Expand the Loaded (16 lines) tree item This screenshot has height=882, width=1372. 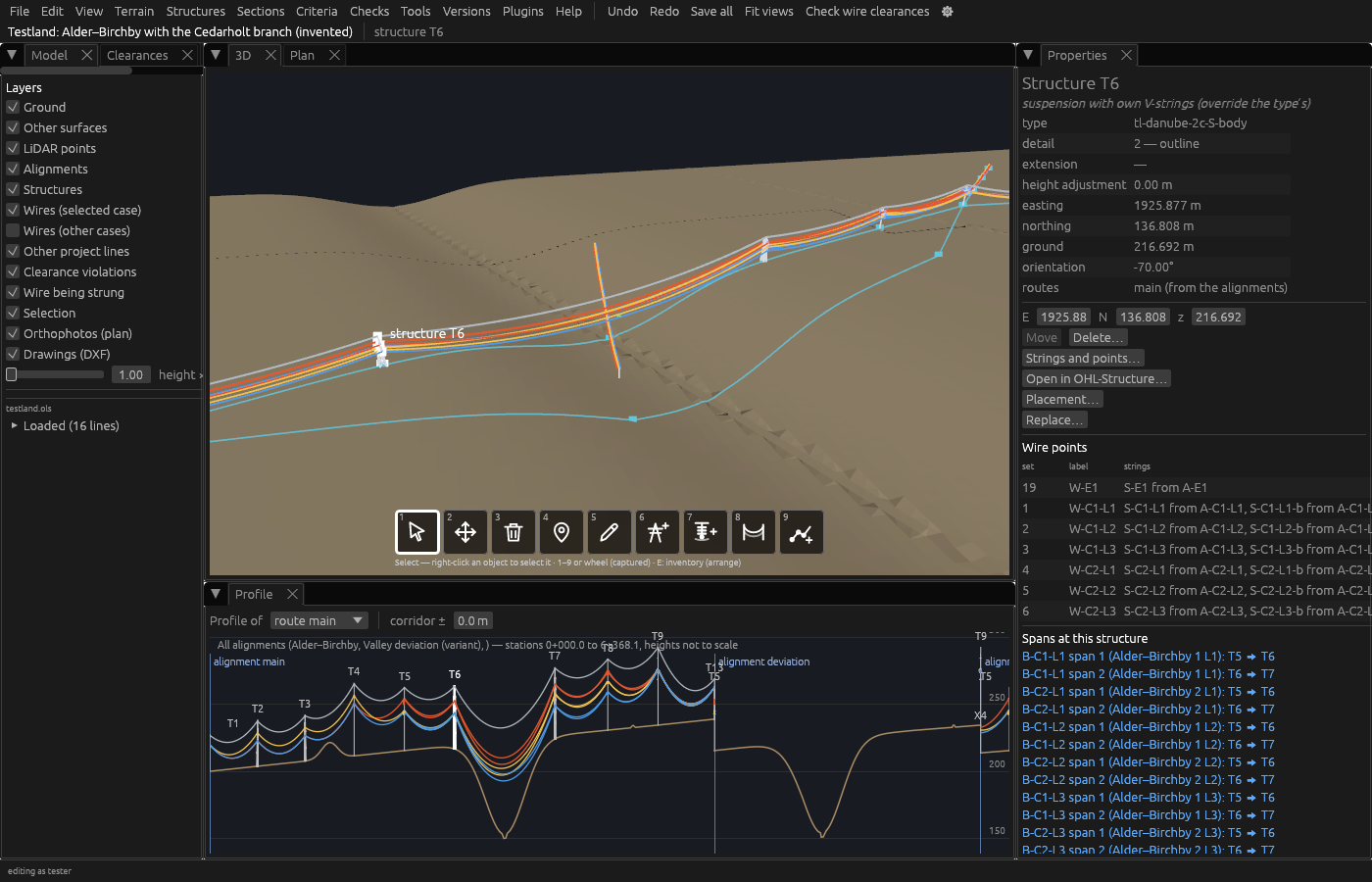tap(14, 426)
